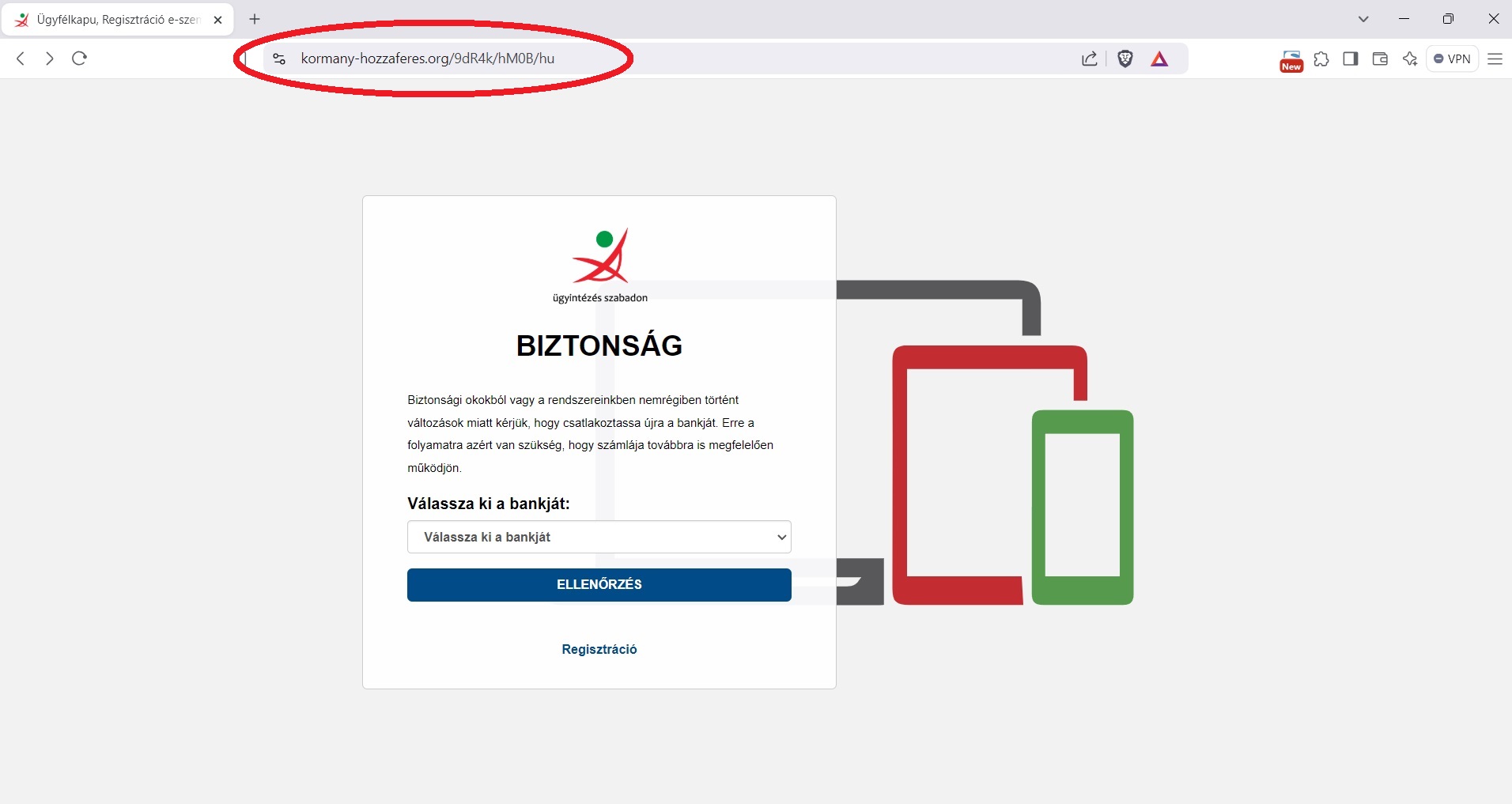Open the tab search dropdown arrow
Image resolution: width=1512 pixels, height=804 pixels.
pyautogui.click(x=1363, y=19)
